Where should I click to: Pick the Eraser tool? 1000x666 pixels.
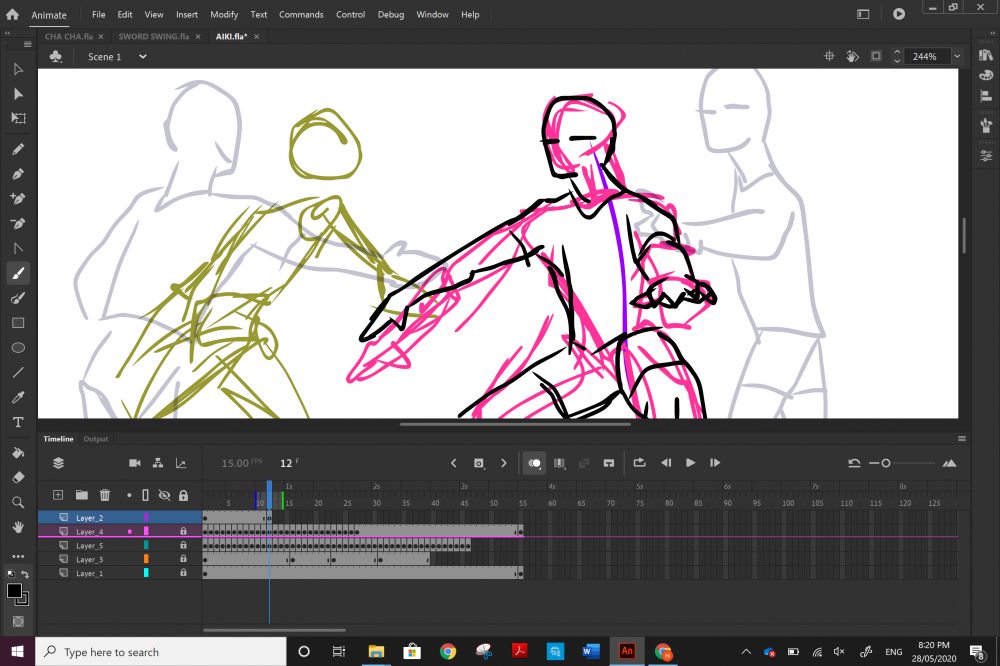pos(18,477)
